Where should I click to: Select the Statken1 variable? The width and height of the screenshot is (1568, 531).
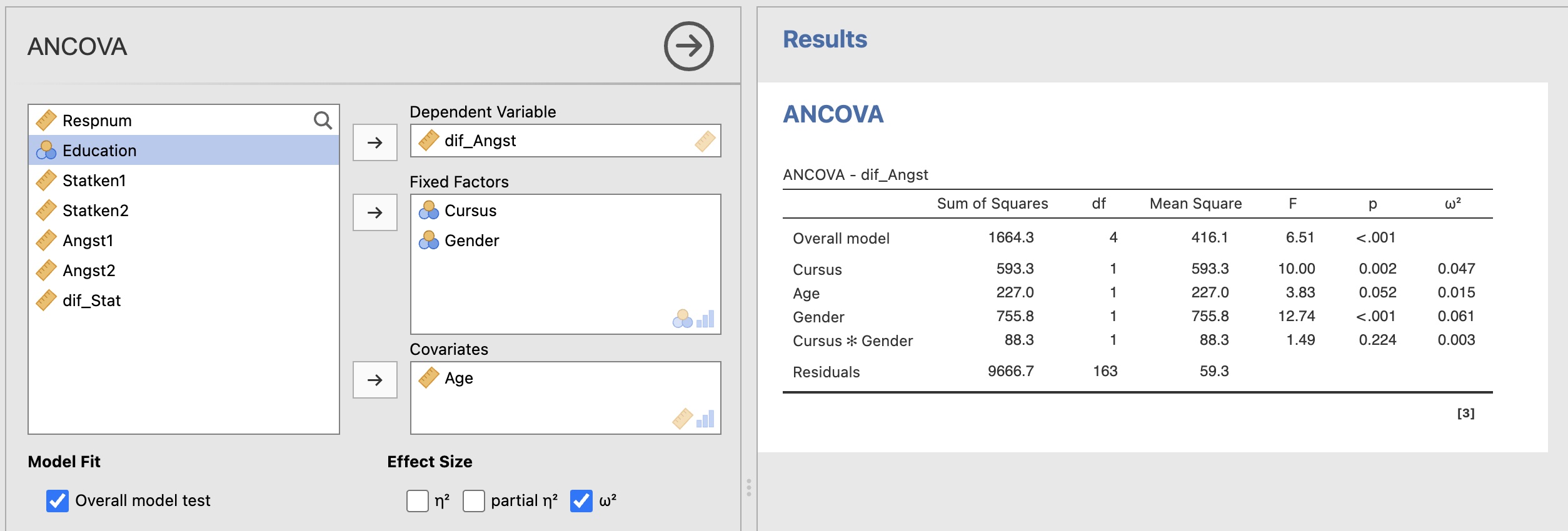tap(94, 181)
